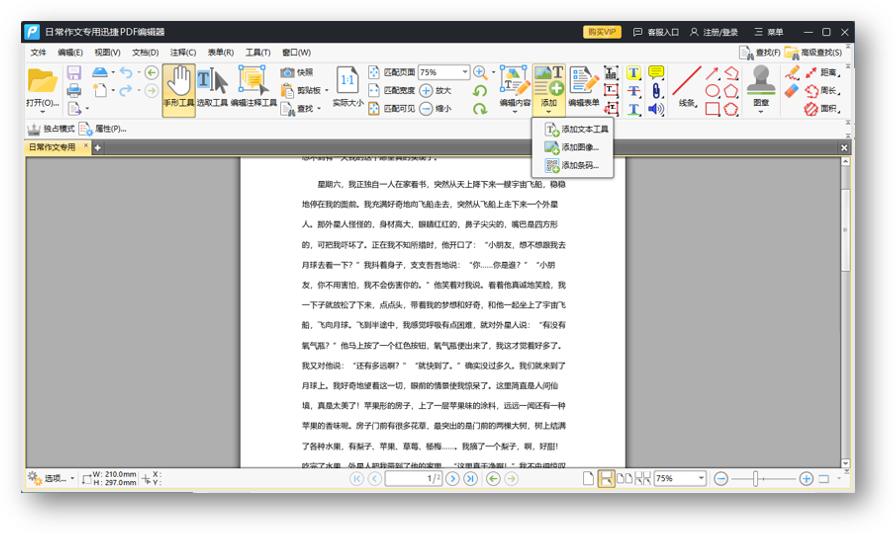Click the 购买VIP button

pos(602,32)
